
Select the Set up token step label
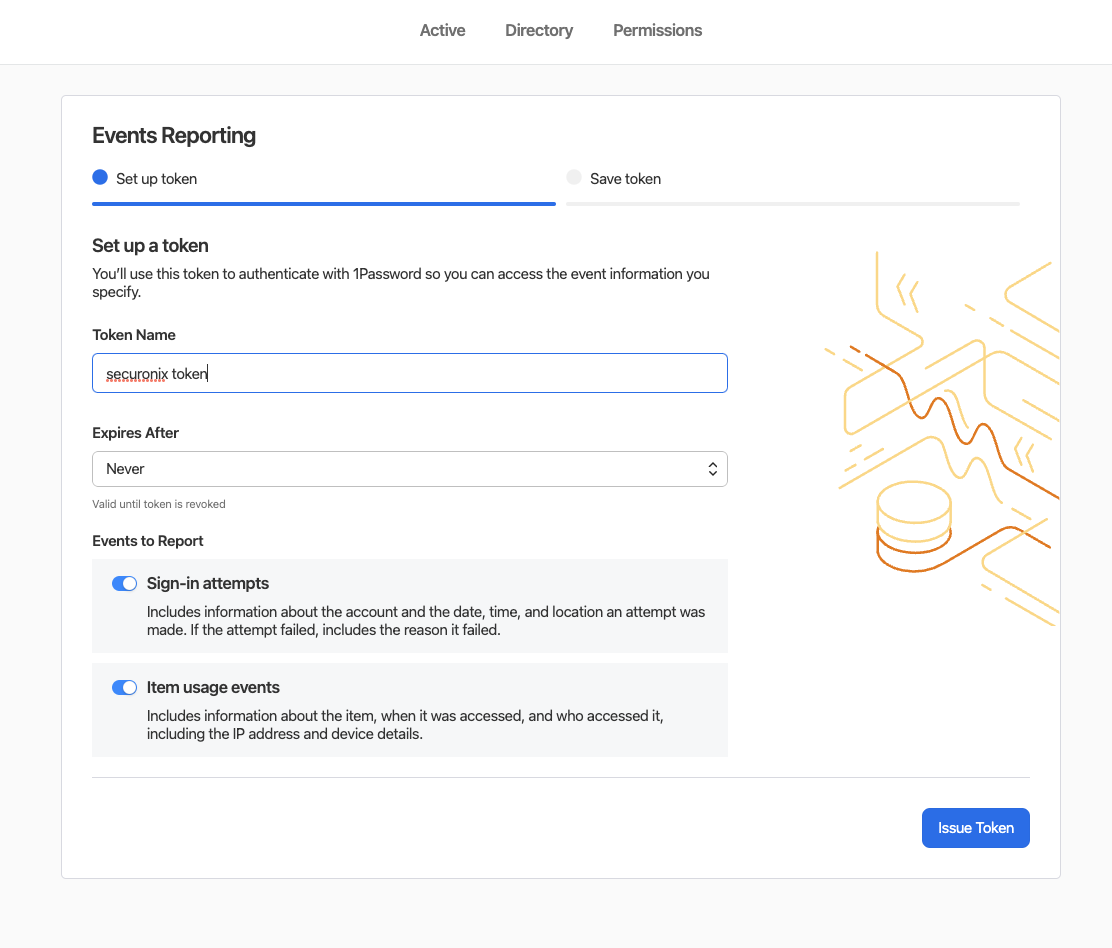point(156,179)
